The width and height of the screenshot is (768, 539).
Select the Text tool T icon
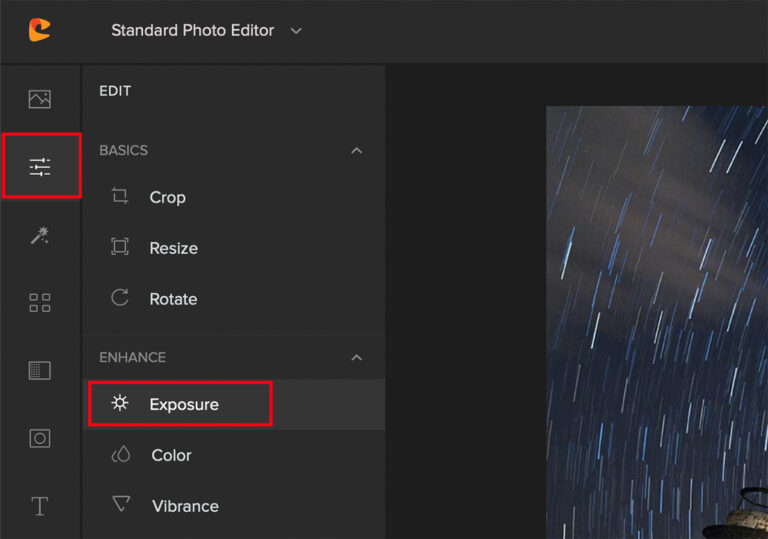point(40,506)
